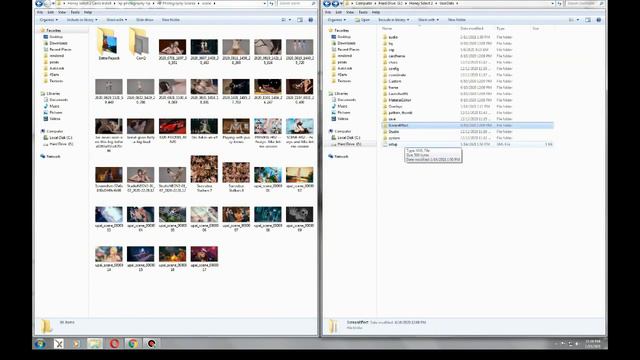Select the setup XML file row
This screenshot has width=640, height=360.
467,144
